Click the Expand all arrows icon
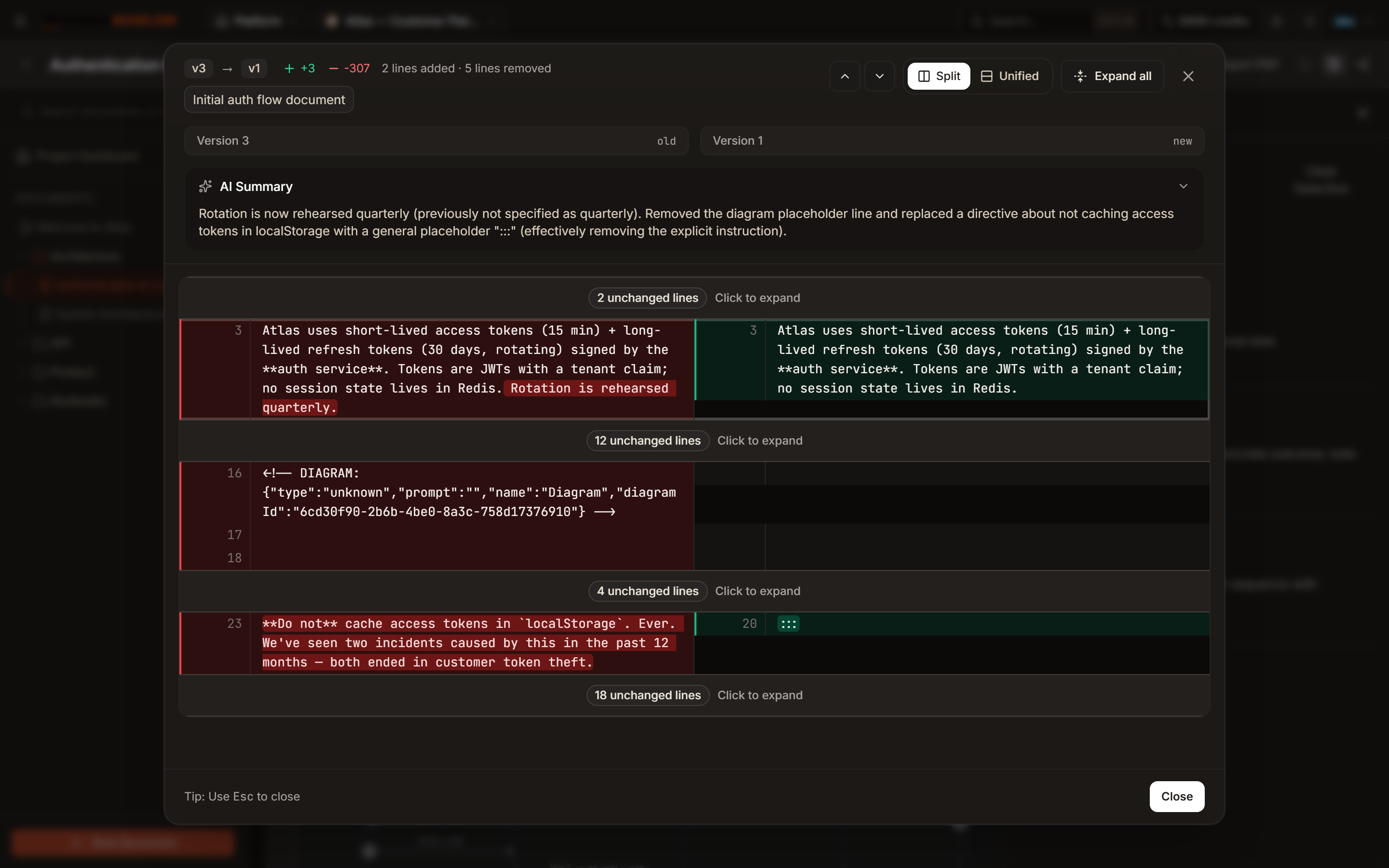 [x=1080, y=76]
